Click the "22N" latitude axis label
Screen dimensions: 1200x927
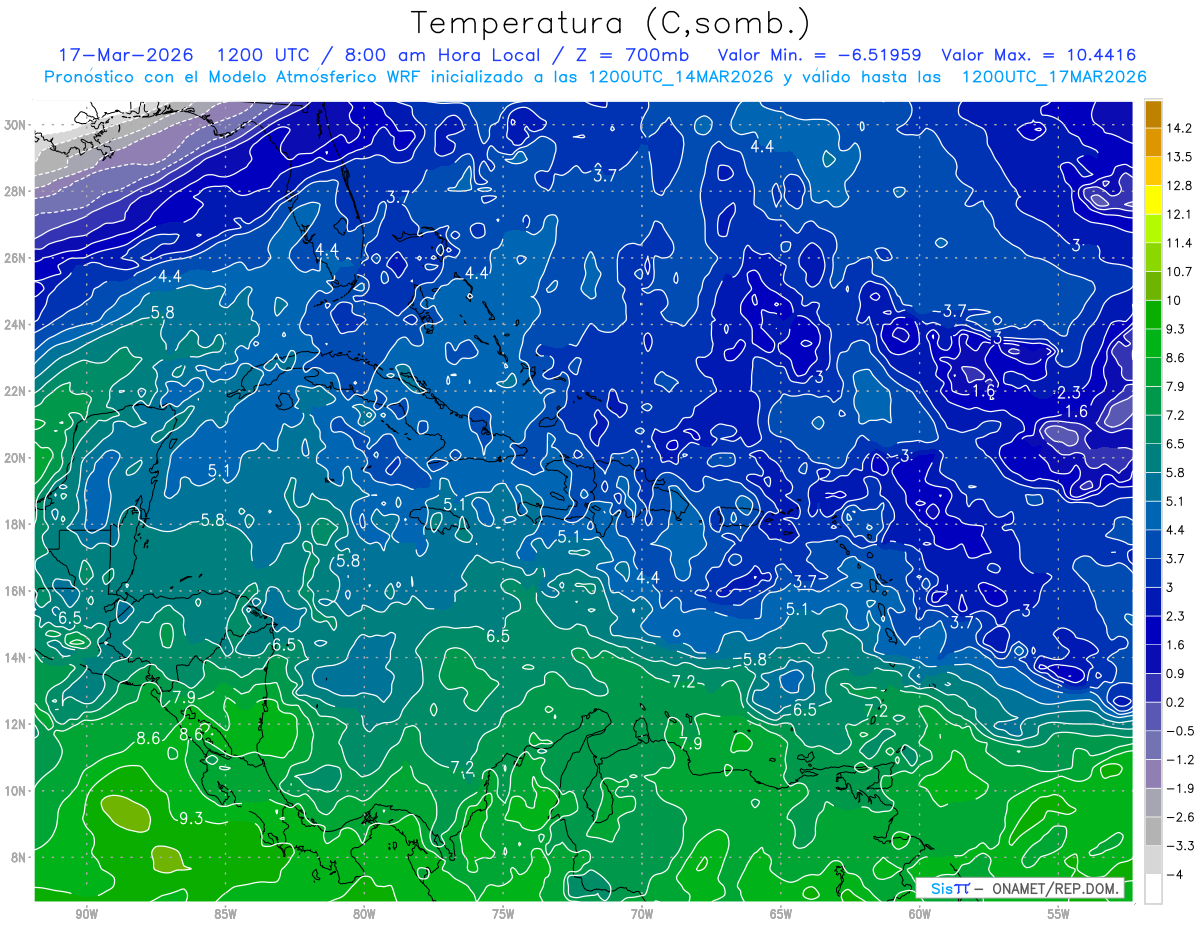tap(17, 391)
